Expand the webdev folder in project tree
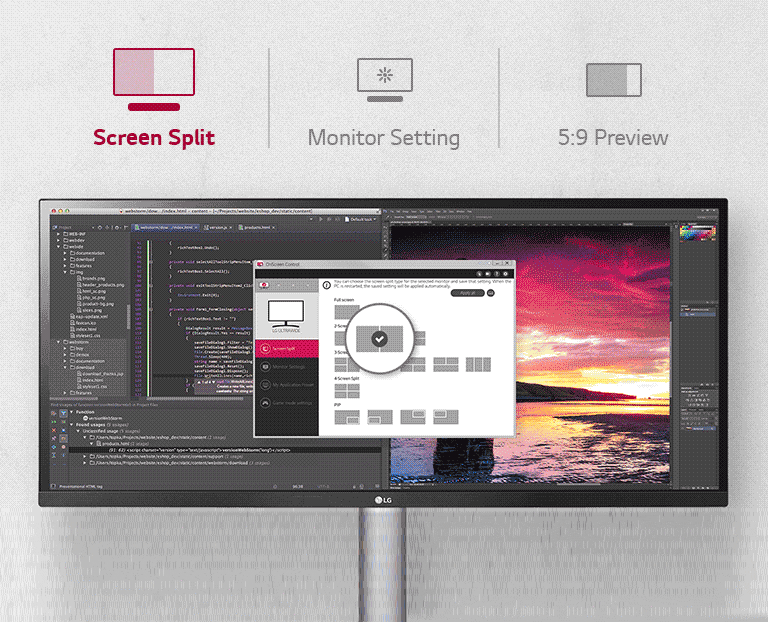 pos(58,240)
